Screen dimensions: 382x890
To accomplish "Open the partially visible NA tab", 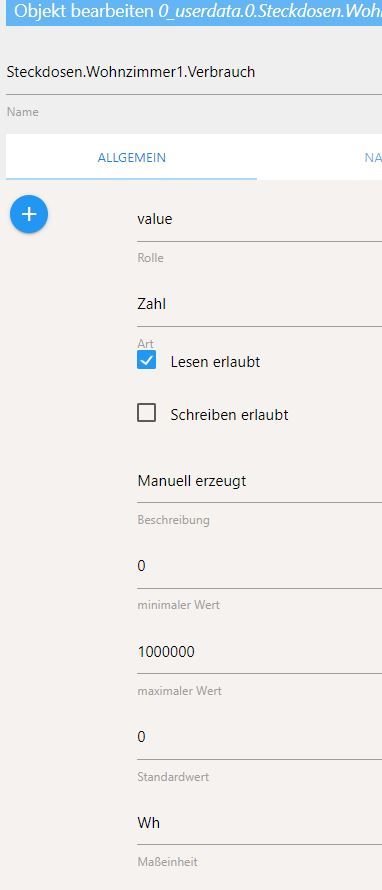I will pyautogui.click(x=373, y=157).
